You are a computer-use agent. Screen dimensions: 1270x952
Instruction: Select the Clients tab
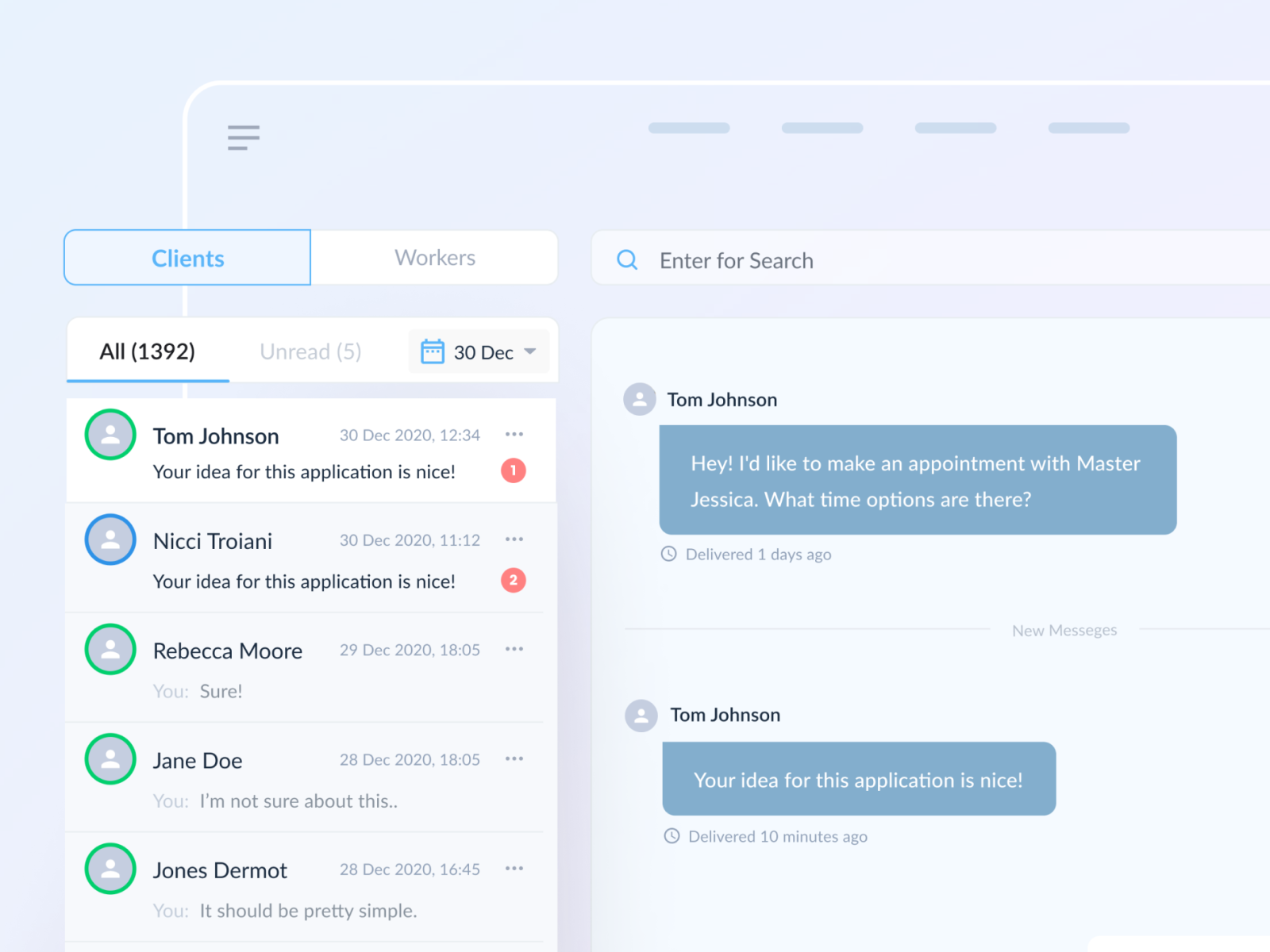[x=187, y=257]
